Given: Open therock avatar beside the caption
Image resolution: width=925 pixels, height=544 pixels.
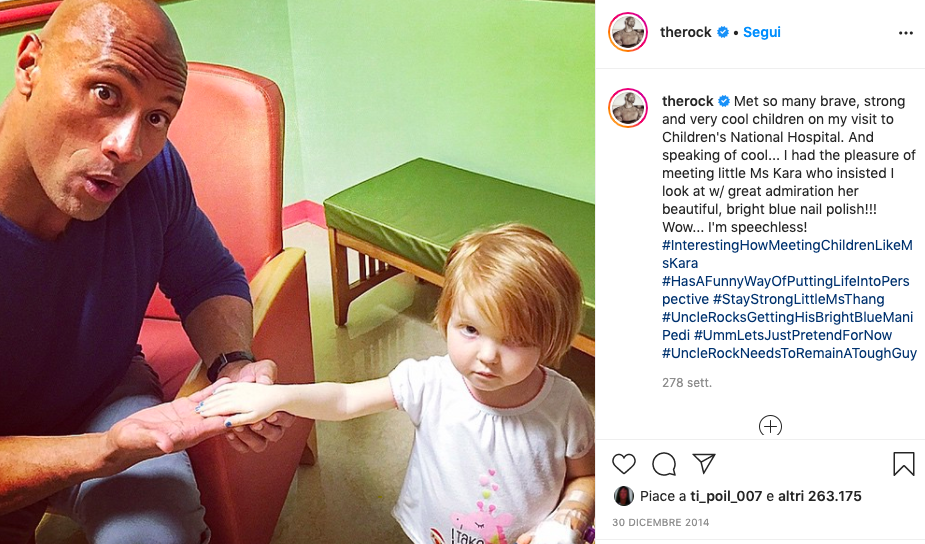Looking at the screenshot, I should (x=628, y=108).
